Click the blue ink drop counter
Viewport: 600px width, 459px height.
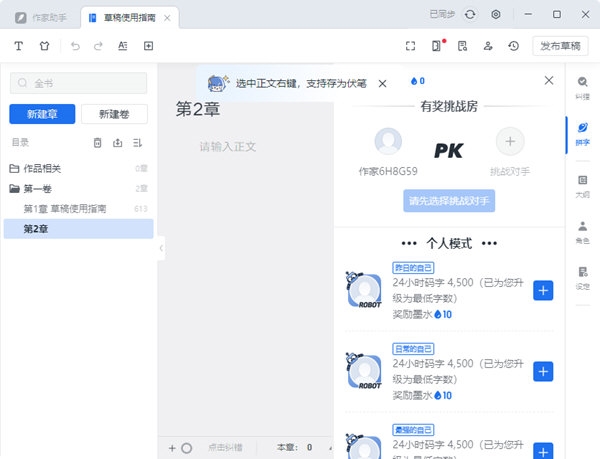(417, 81)
